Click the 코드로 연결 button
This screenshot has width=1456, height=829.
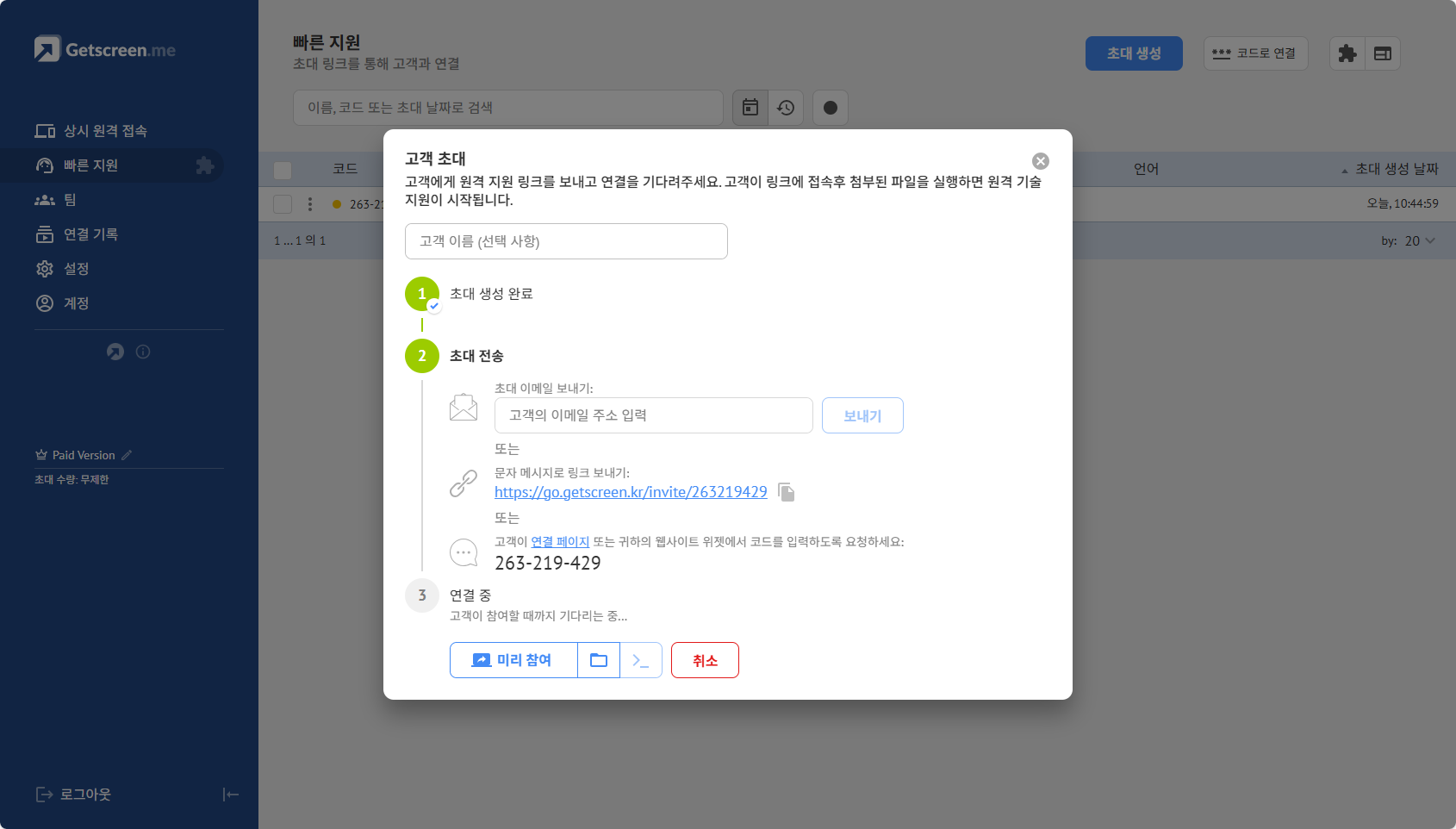pyautogui.click(x=1255, y=53)
